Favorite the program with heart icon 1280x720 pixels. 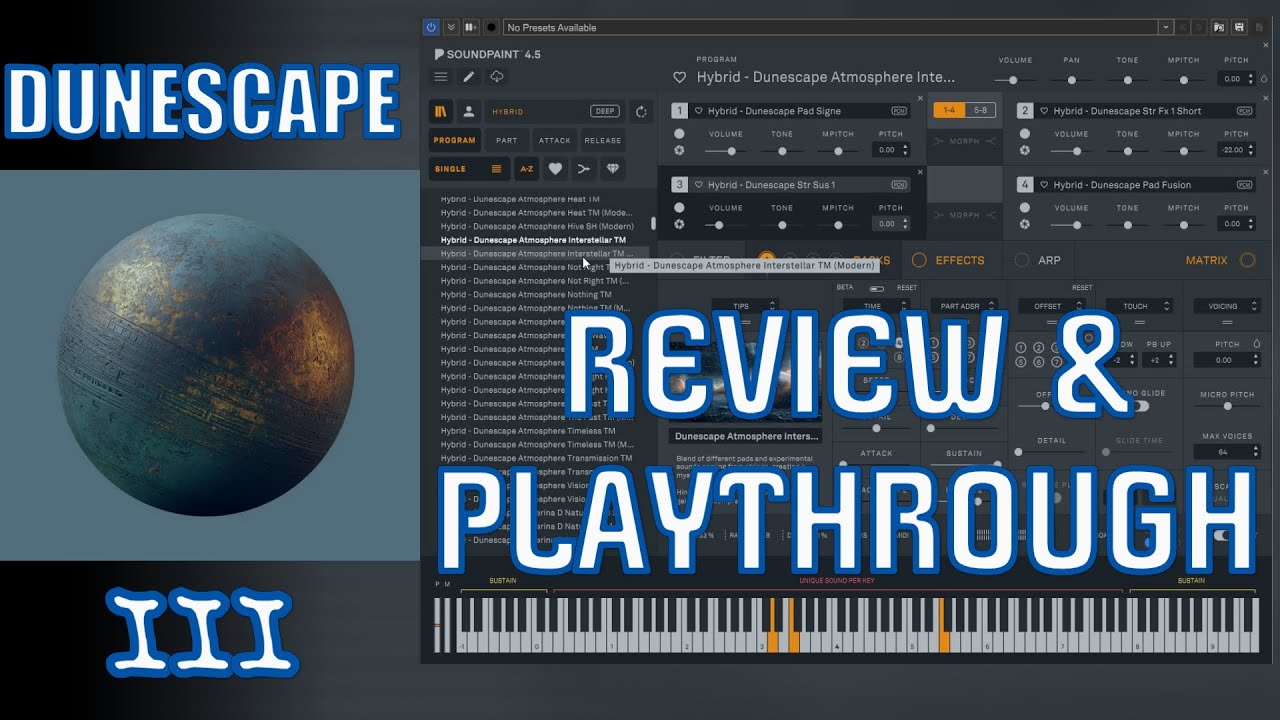pyautogui.click(x=679, y=77)
